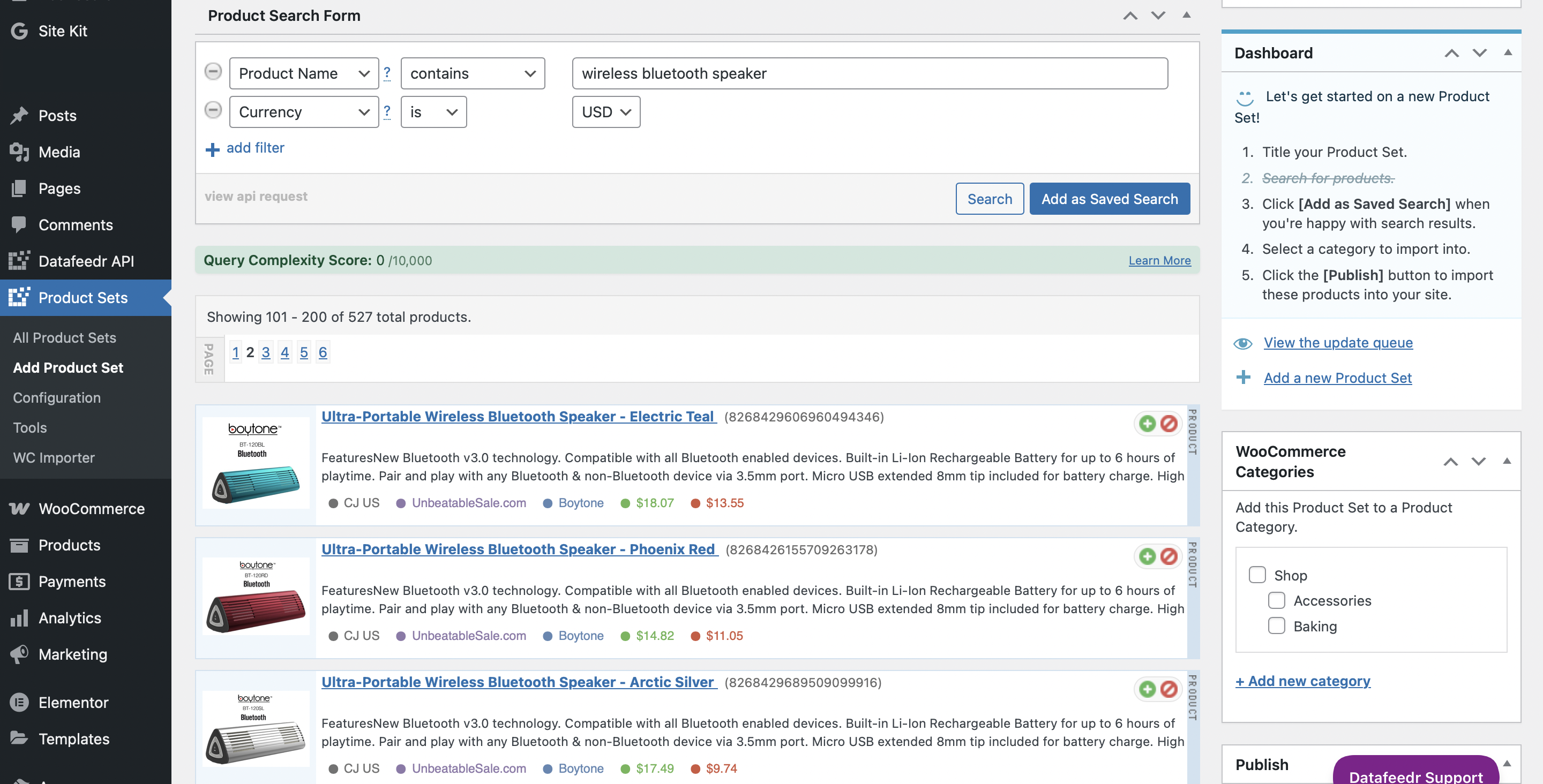Open WC Importer submenu item

click(x=54, y=457)
